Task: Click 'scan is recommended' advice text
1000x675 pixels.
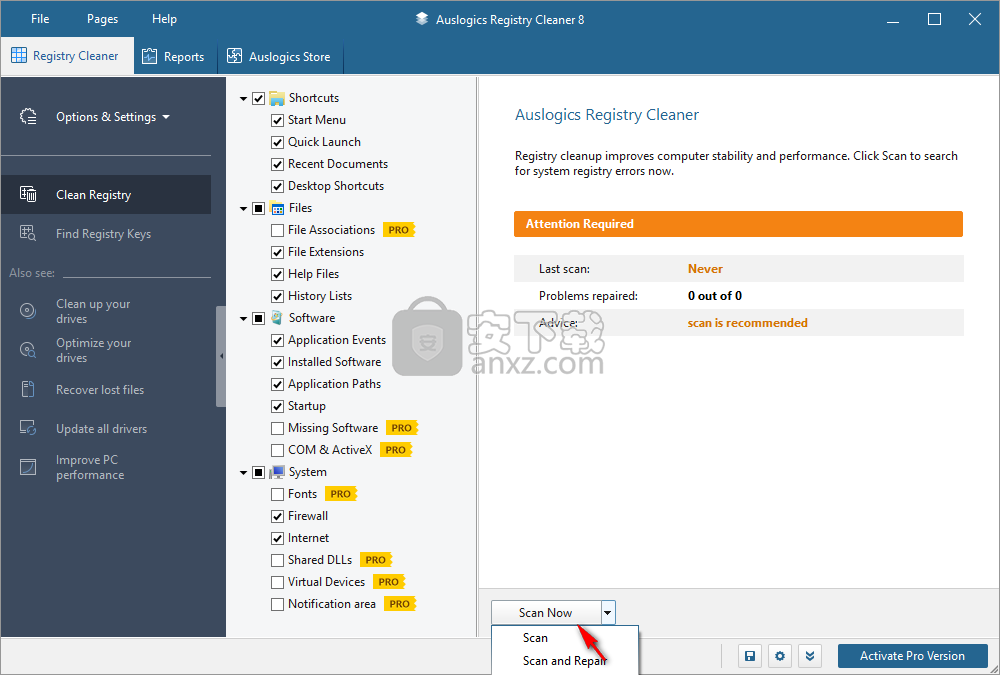Action: tap(747, 323)
